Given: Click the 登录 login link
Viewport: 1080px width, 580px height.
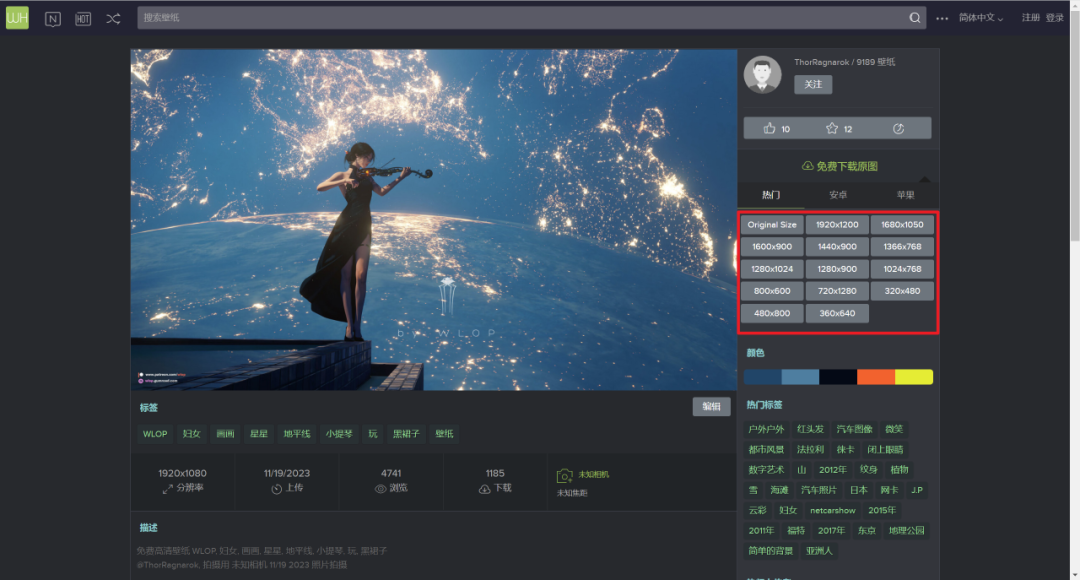Looking at the screenshot, I should pyautogui.click(x=1055, y=18).
